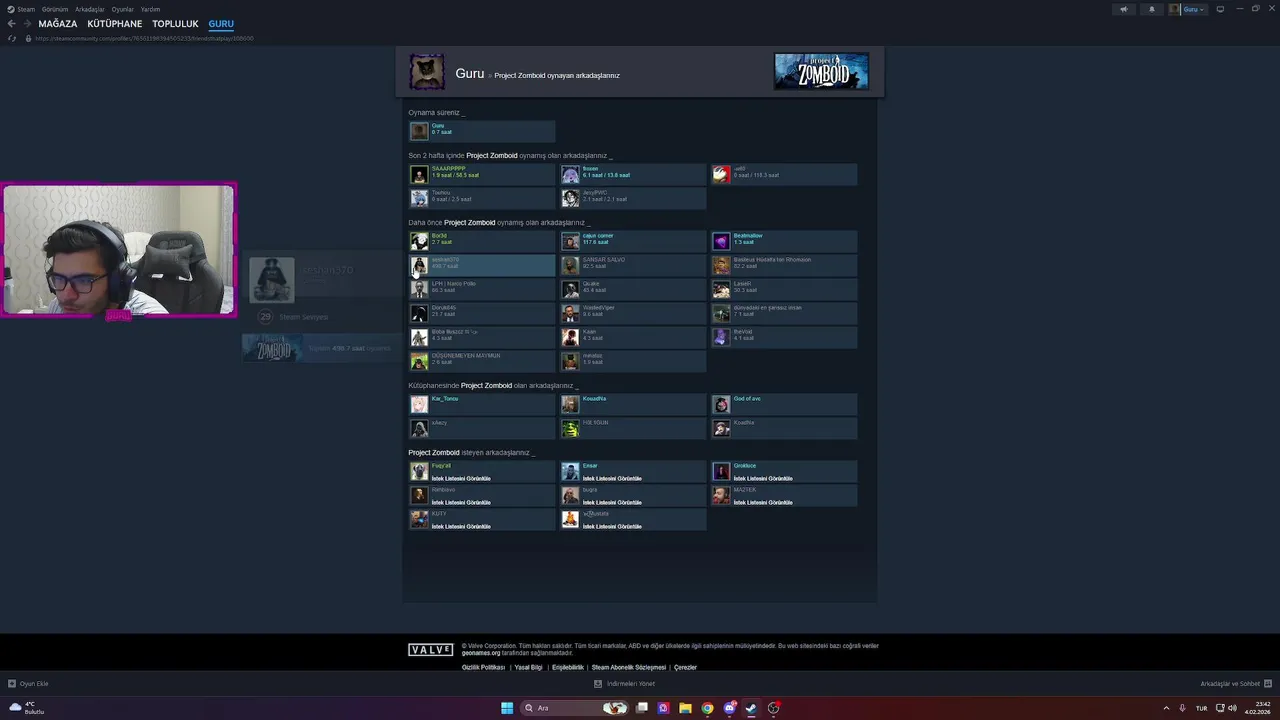Open Guru profile avatar in page header
1280x720 pixels.
pyautogui.click(x=427, y=72)
